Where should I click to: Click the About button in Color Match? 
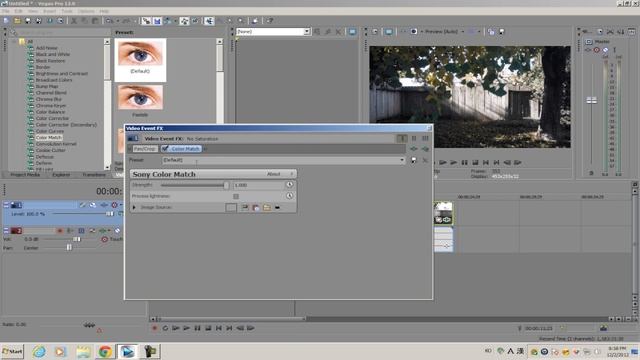tap(273, 174)
